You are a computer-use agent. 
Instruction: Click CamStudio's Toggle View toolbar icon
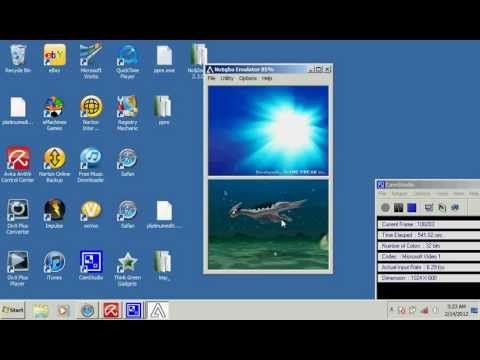coord(429,208)
